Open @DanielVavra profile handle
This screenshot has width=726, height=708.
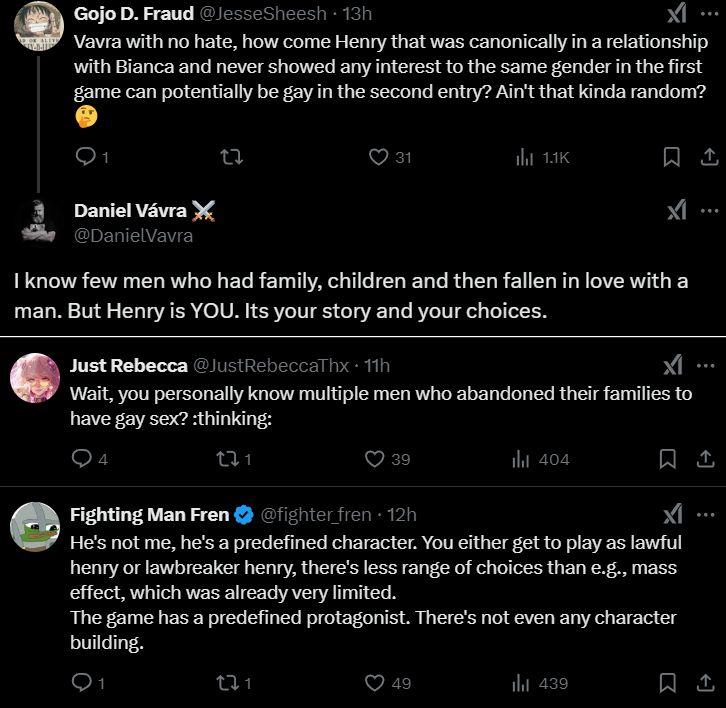(x=133, y=237)
